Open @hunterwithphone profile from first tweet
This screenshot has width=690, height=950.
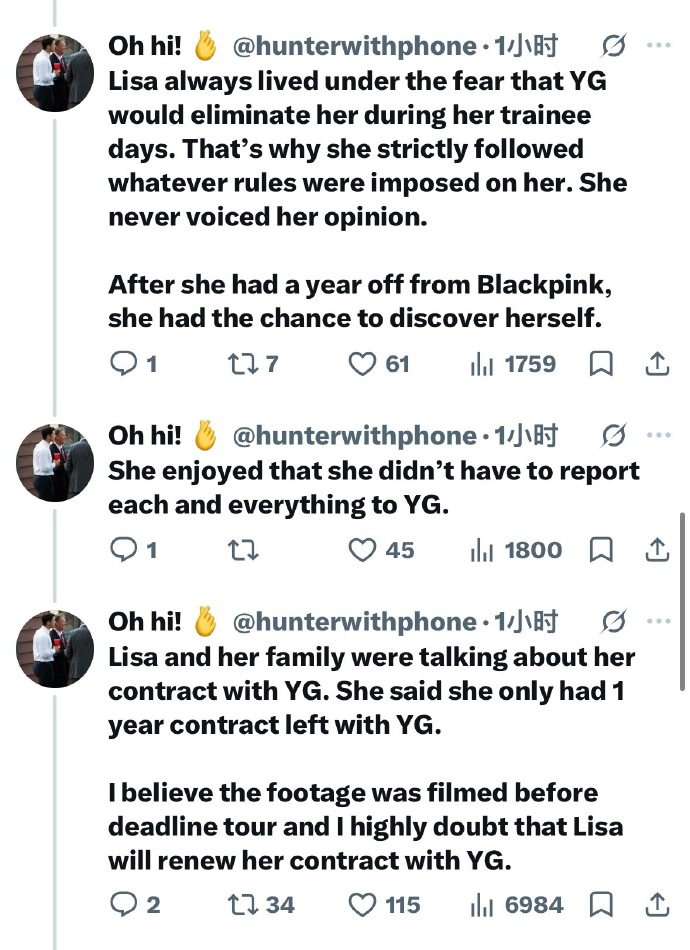click(355, 46)
